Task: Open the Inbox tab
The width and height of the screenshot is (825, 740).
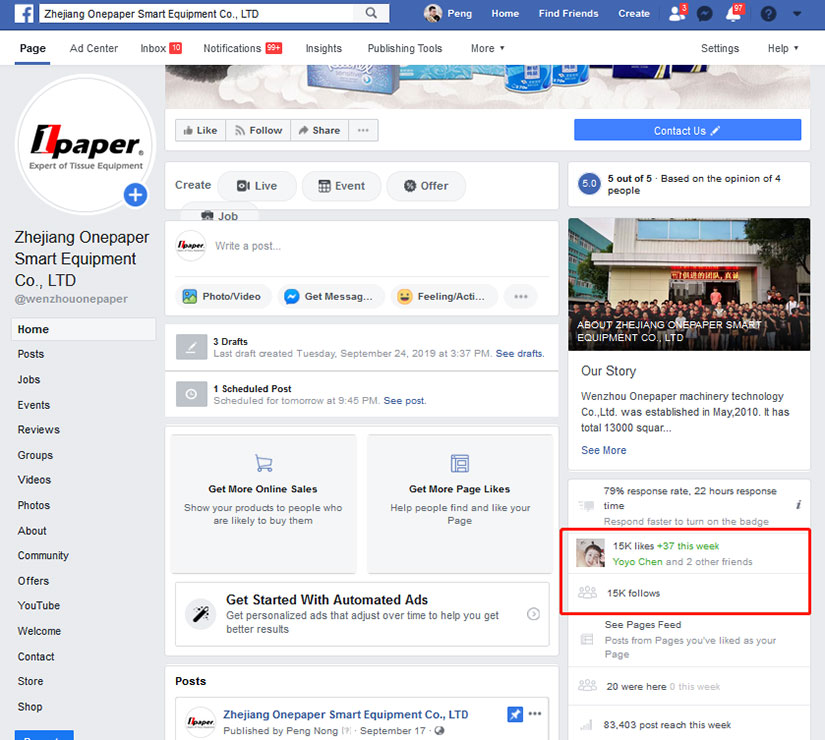Action: (x=161, y=48)
